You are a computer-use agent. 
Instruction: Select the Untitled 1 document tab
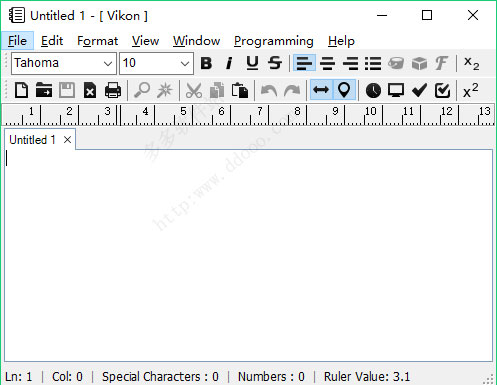[x=32, y=140]
